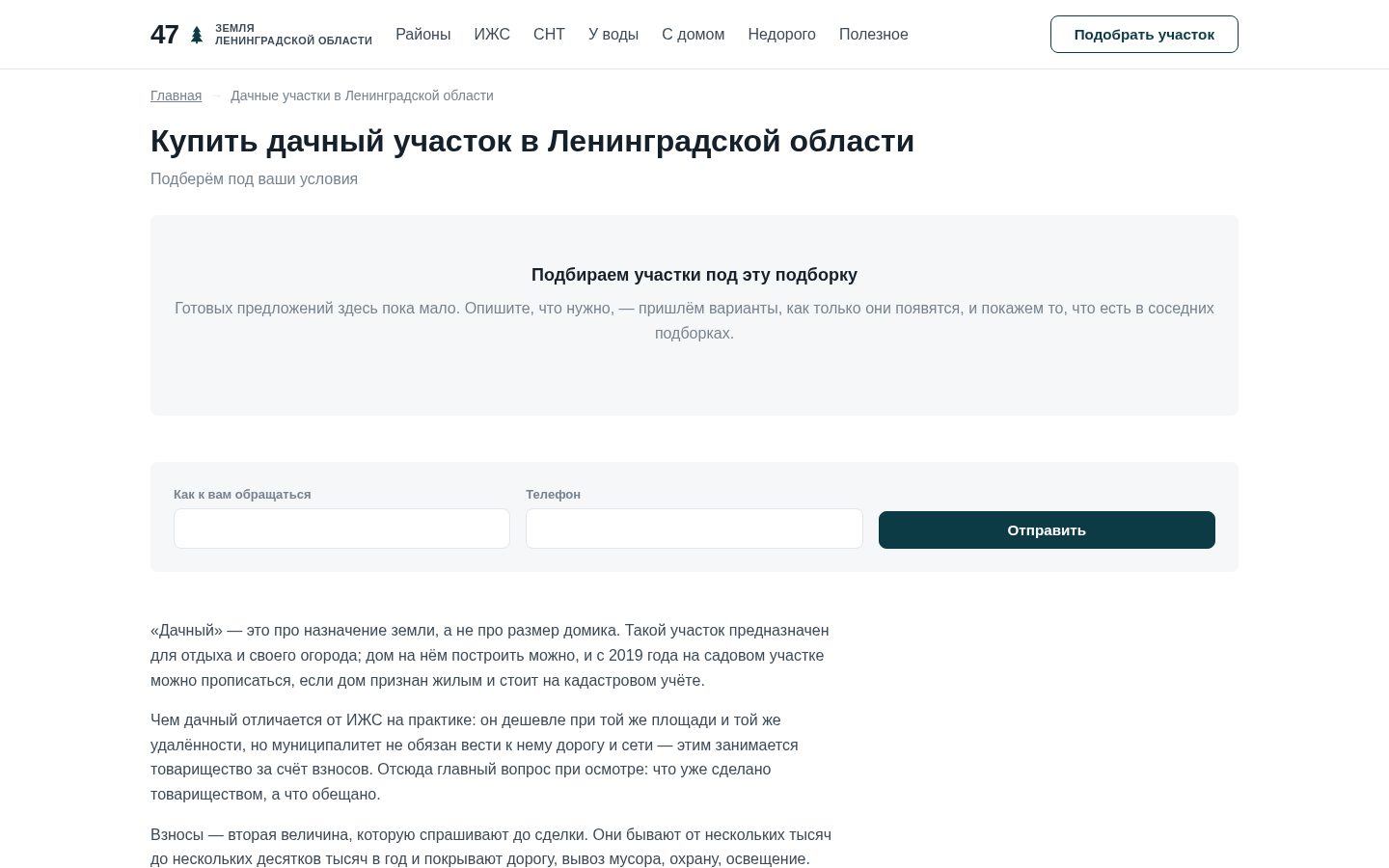
Task: Submit the form with Отправить
Action: 1047,529
